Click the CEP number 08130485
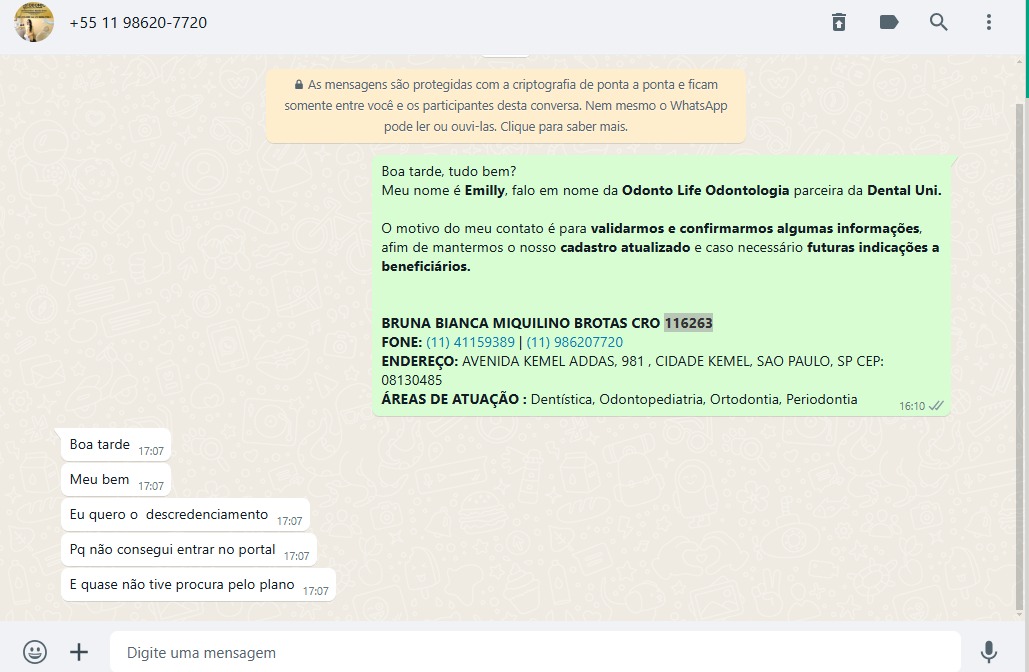This screenshot has height=672, width=1029. coord(411,380)
